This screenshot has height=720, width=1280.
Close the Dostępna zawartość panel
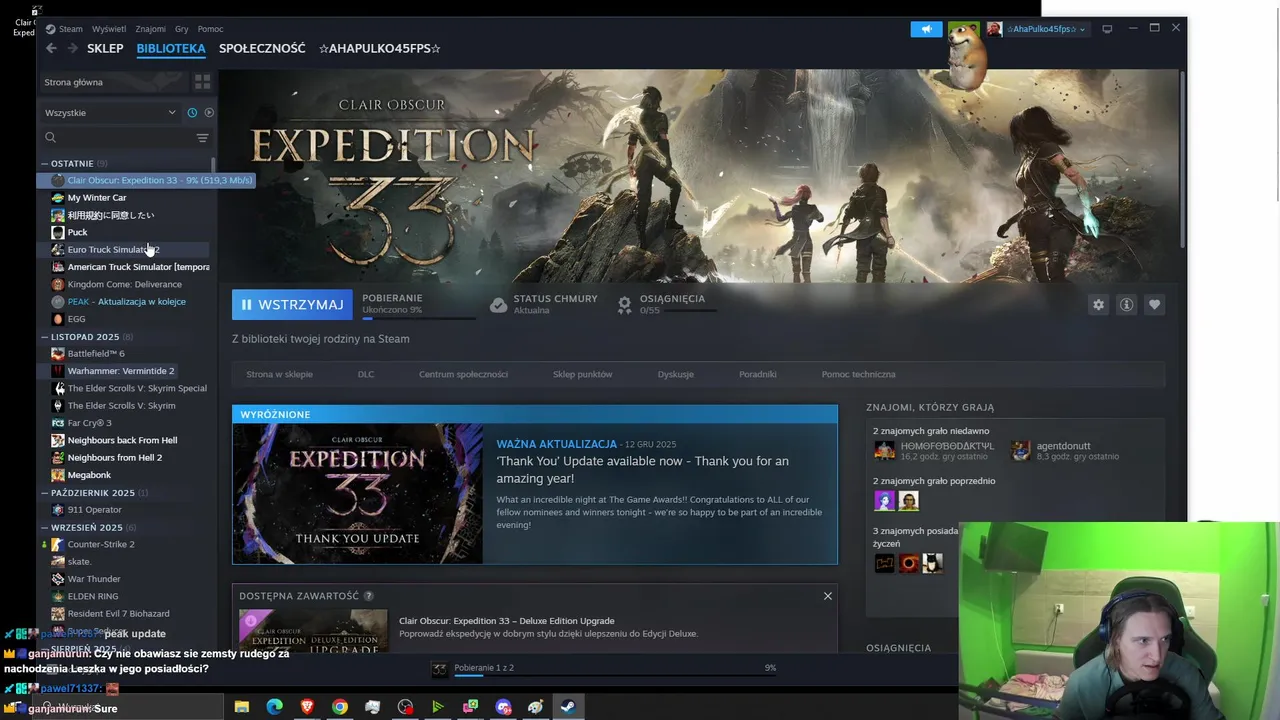(827, 596)
